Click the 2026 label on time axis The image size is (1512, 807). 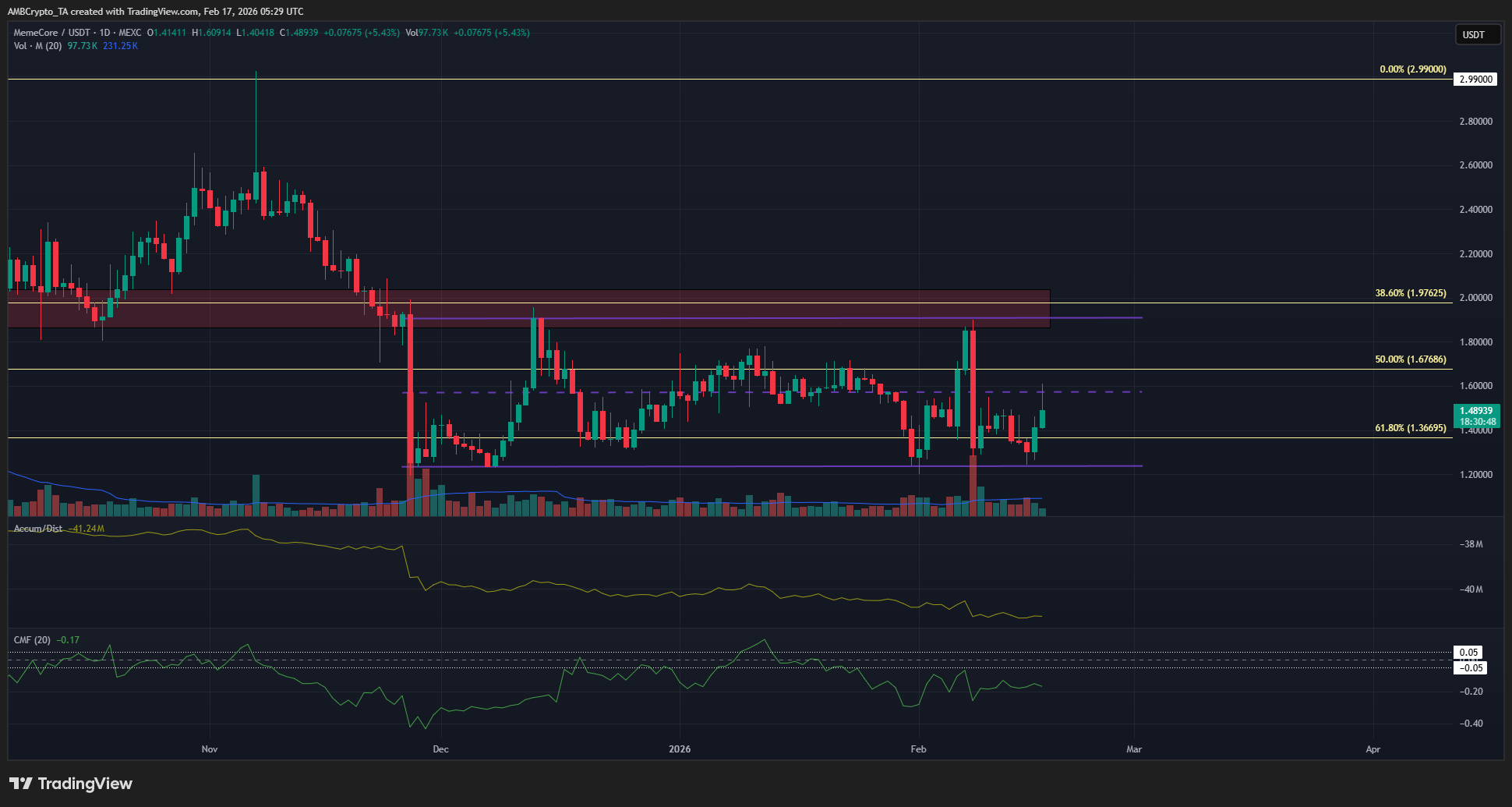pyautogui.click(x=680, y=749)
